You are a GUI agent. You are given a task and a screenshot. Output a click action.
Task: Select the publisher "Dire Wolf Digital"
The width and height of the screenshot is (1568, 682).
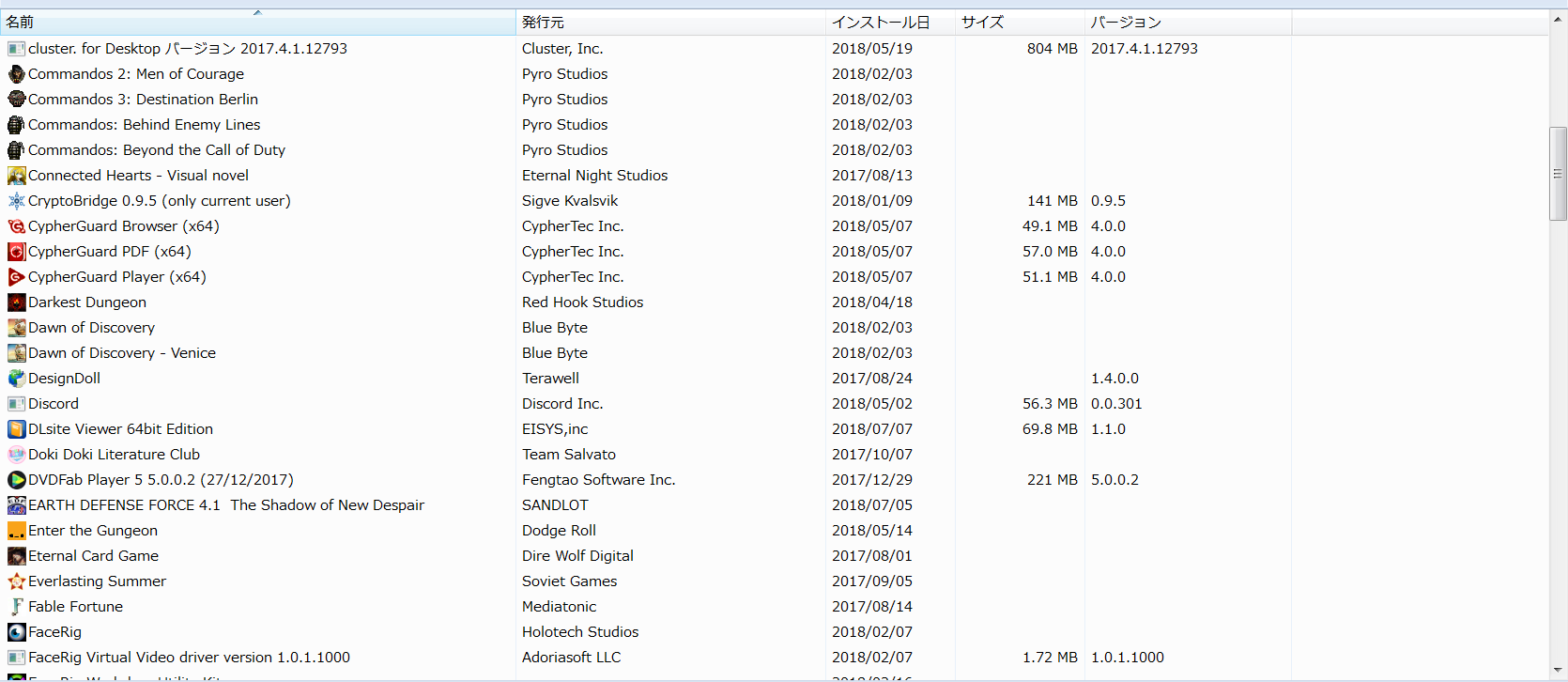(x=577, y=556)
